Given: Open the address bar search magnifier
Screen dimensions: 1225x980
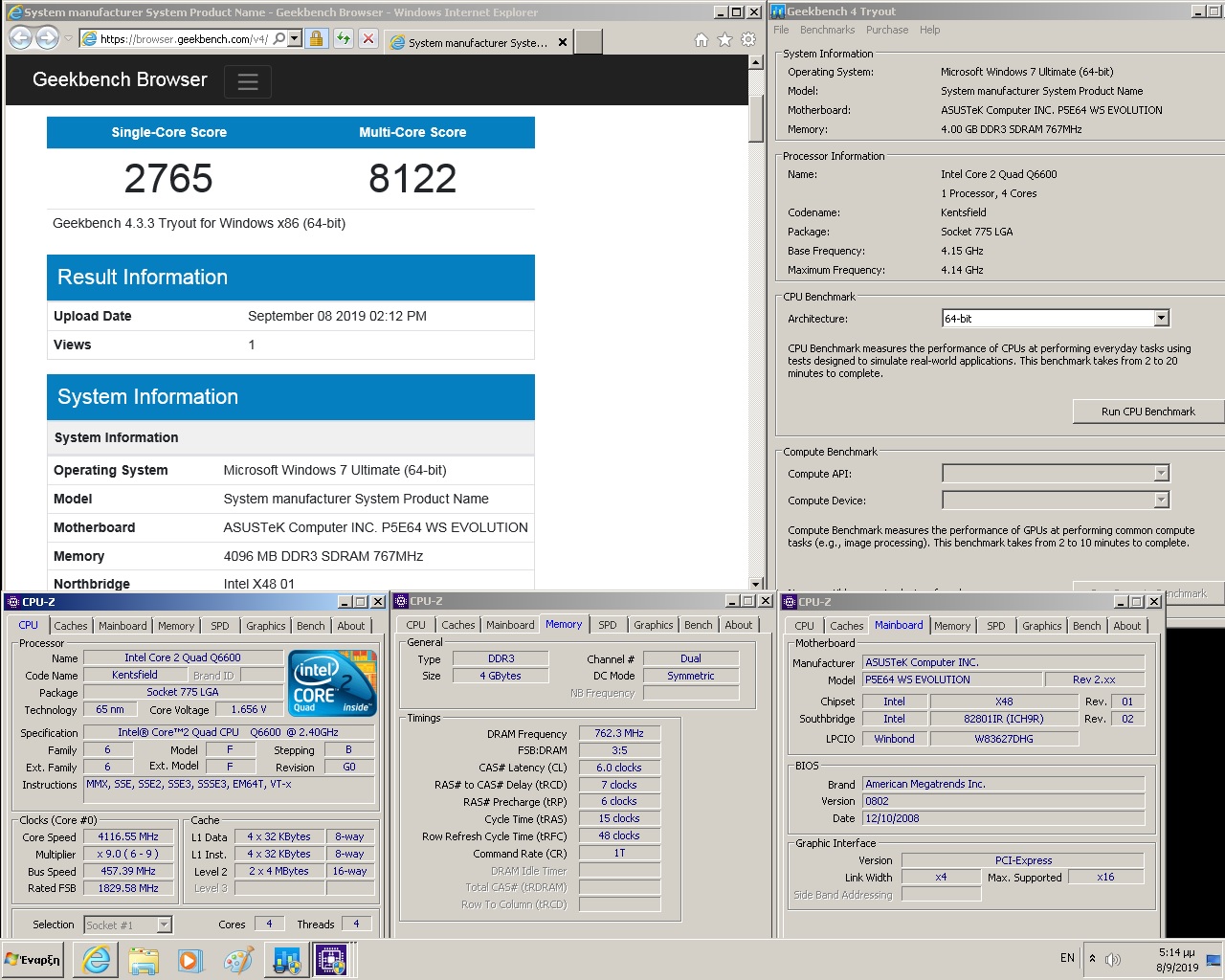Looking at the screenshot, I should (279, 39).
